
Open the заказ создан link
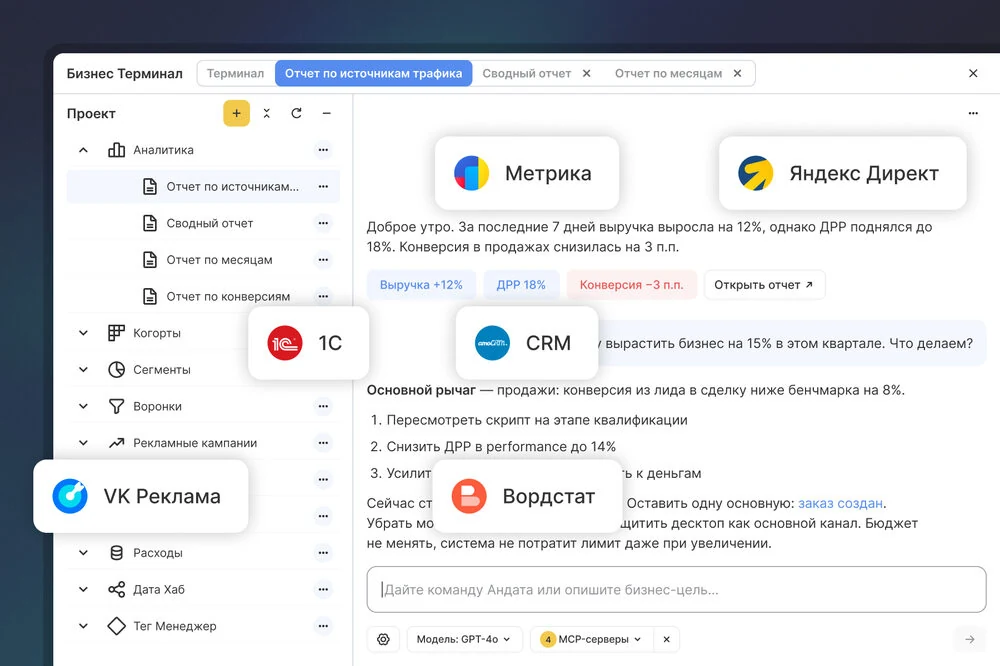[841, 503]
